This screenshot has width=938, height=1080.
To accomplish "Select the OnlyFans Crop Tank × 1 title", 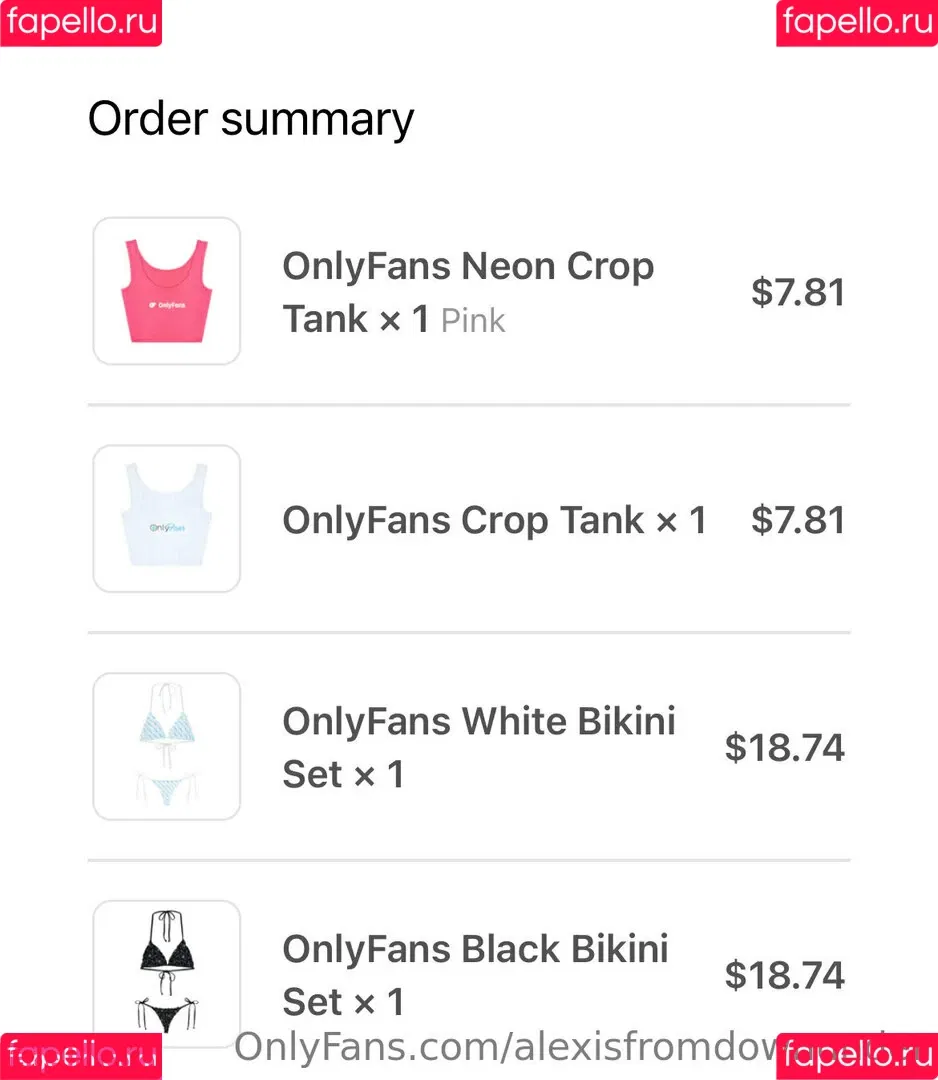I will pos(494,519).
